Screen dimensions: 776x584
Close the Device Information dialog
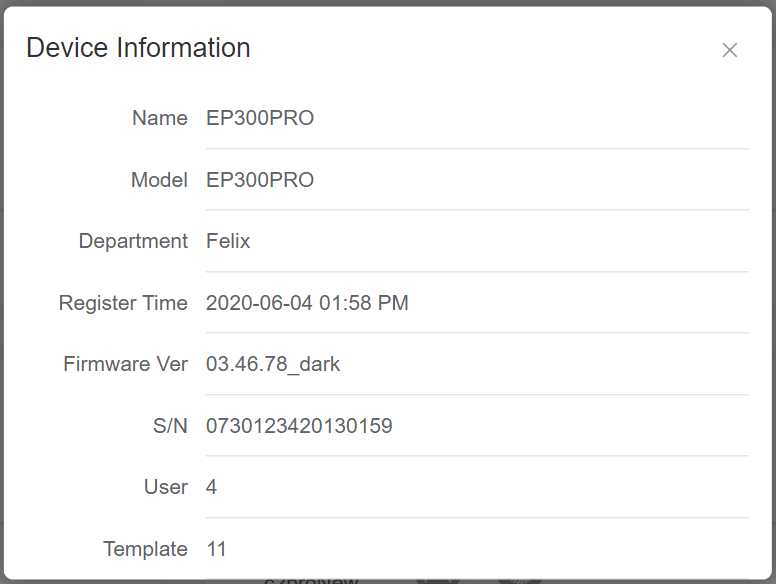(730, 50)
